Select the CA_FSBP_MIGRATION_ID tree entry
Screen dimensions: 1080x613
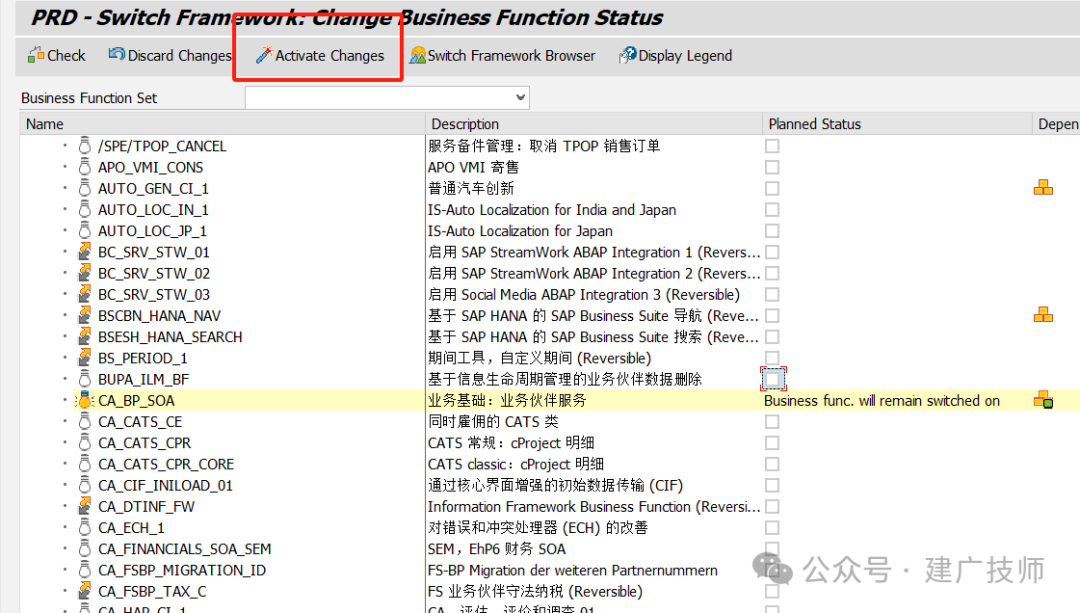tap(182, 570)
